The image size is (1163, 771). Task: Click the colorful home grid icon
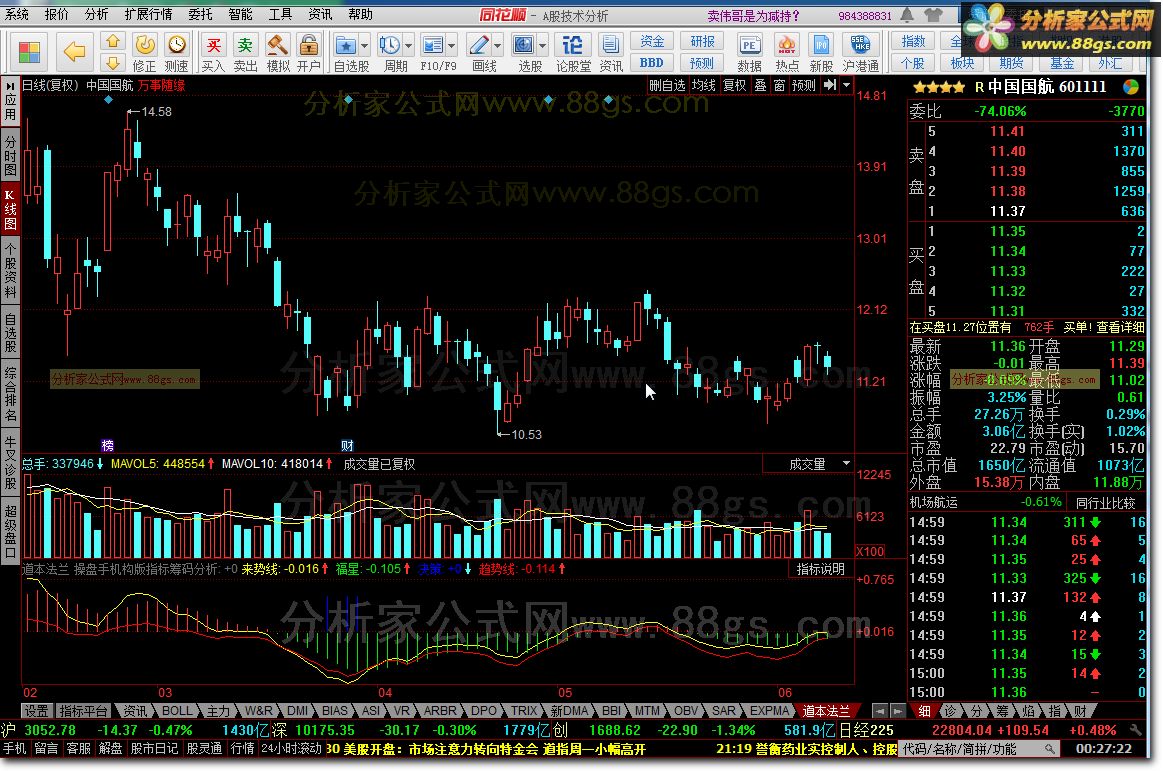[29, 52]
